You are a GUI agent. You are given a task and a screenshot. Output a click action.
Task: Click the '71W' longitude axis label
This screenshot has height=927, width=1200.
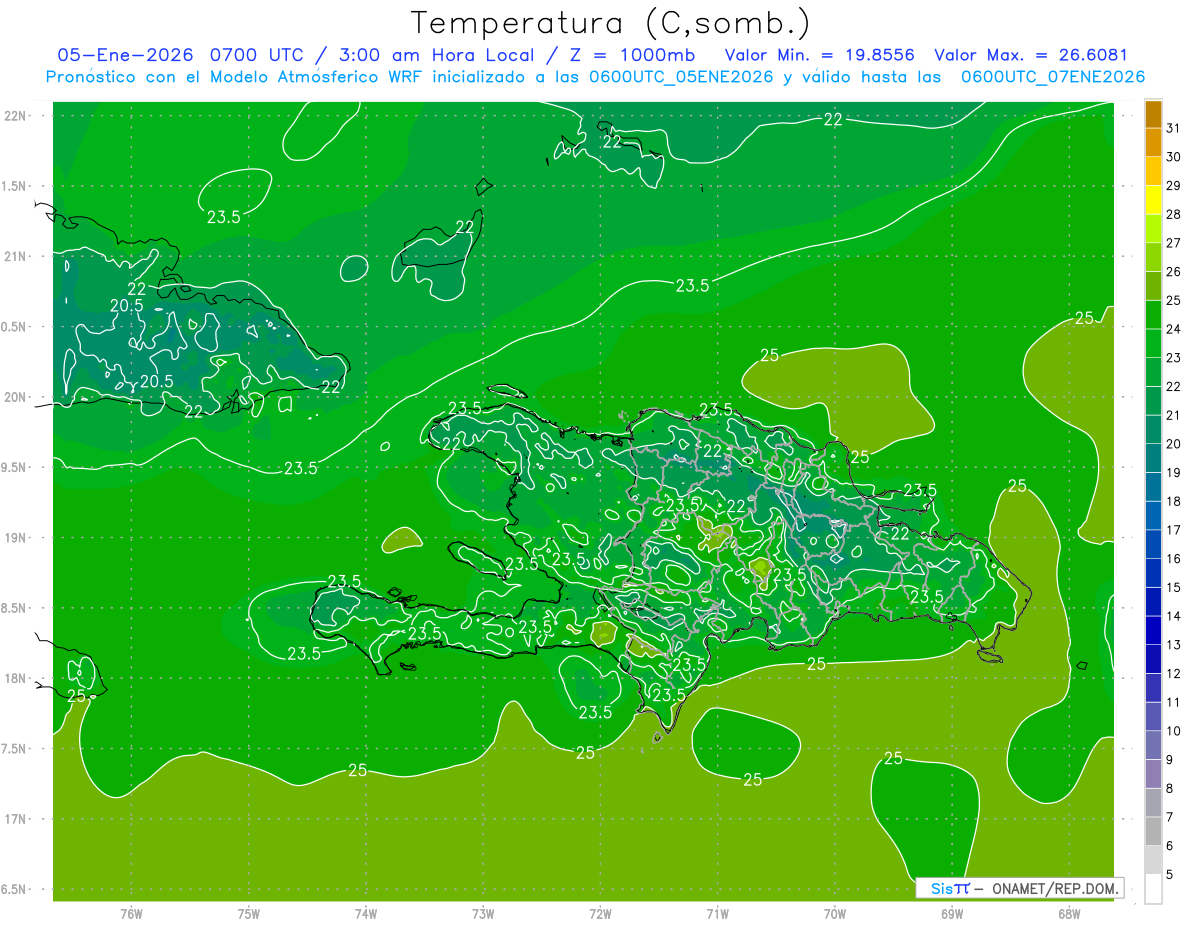[x=717, y=914]
